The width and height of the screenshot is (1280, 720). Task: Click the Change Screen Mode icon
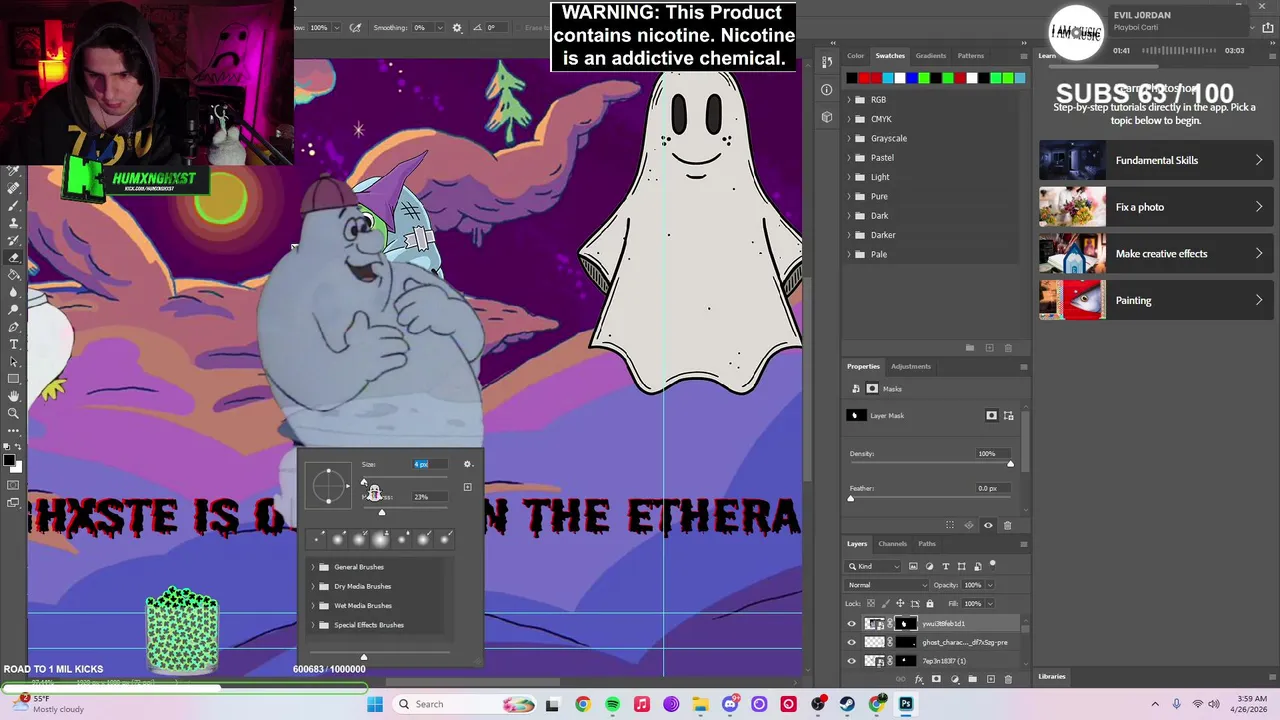click(x=14, y=502)
